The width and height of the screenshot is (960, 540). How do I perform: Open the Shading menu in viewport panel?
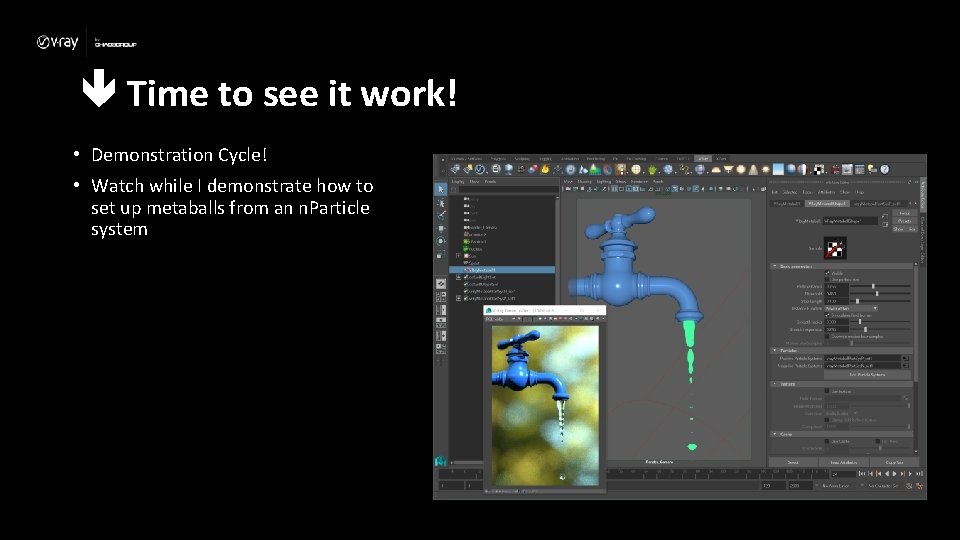[x=585, y=182]
